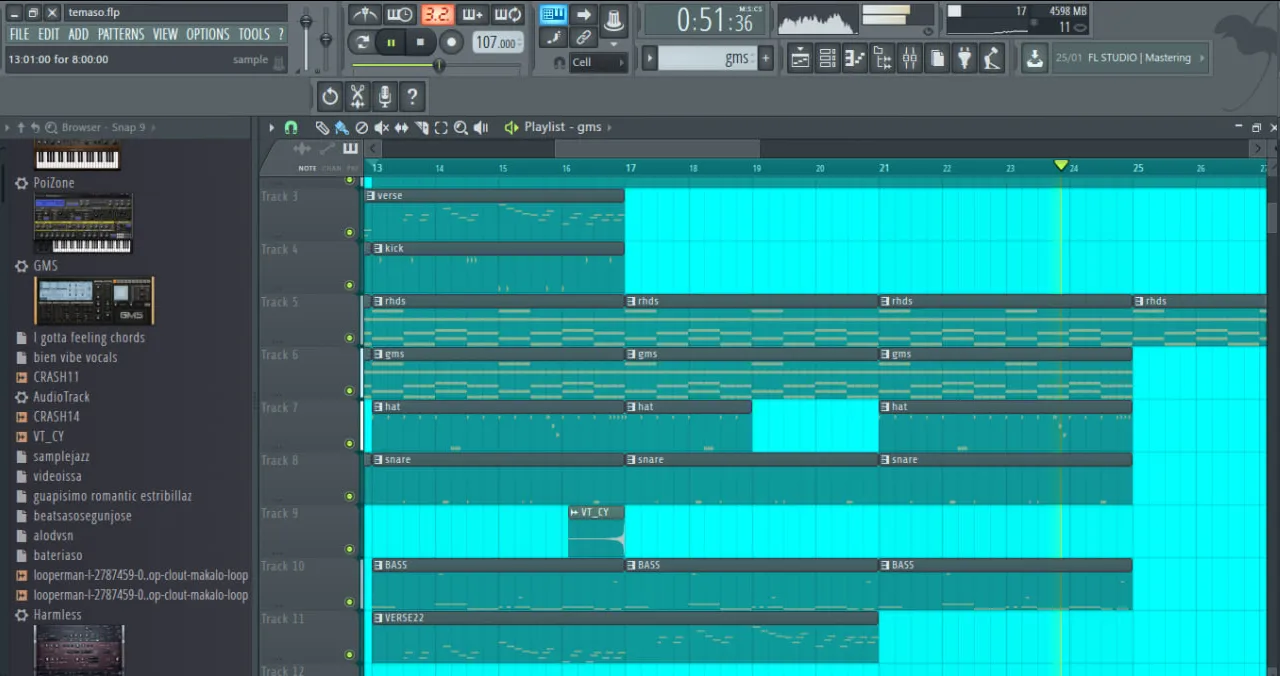
Task: Select the Delete tool in Playlist toolbar
Action: [x=362, y=127]
